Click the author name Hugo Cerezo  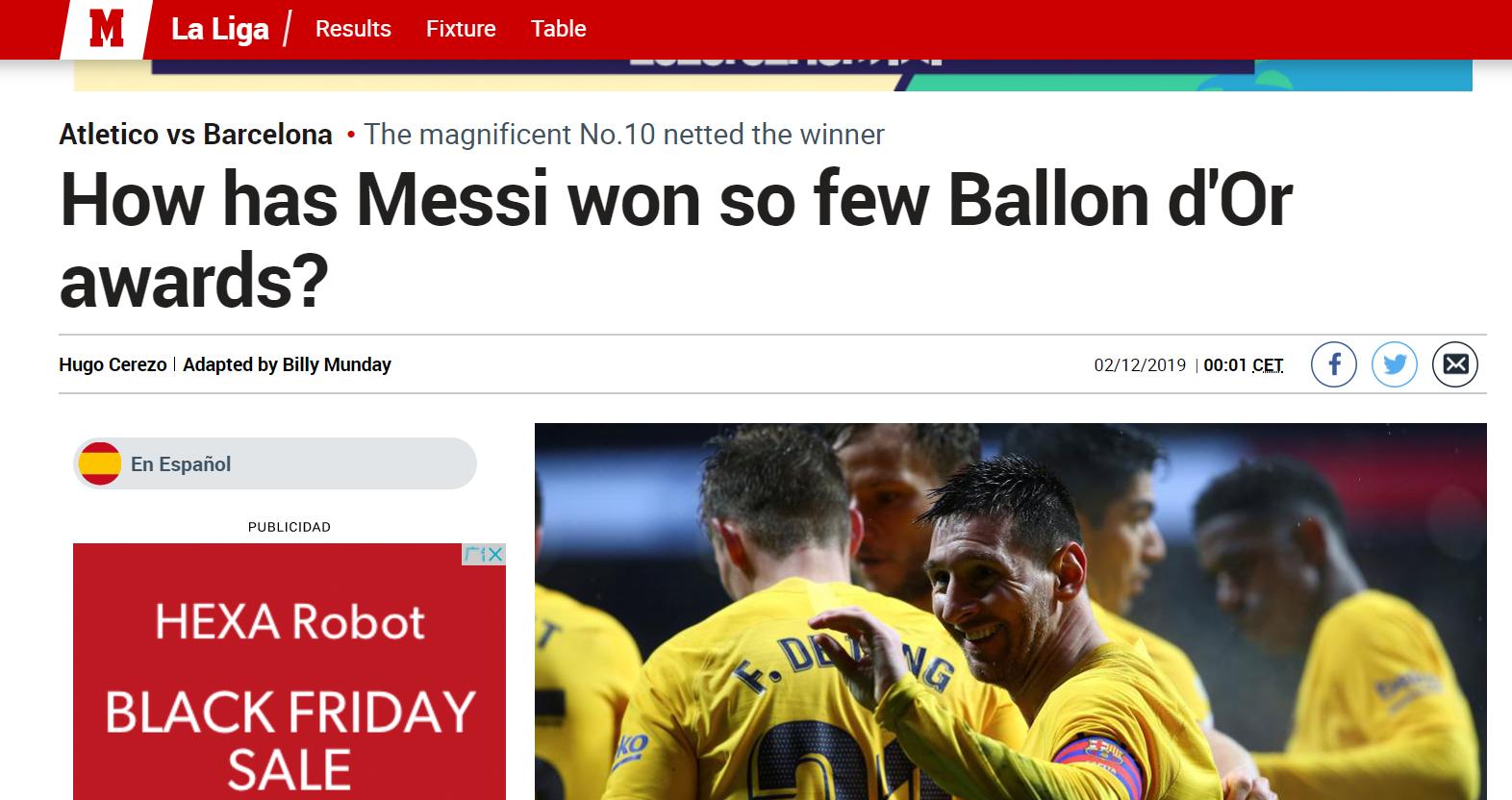pos(113,364)
